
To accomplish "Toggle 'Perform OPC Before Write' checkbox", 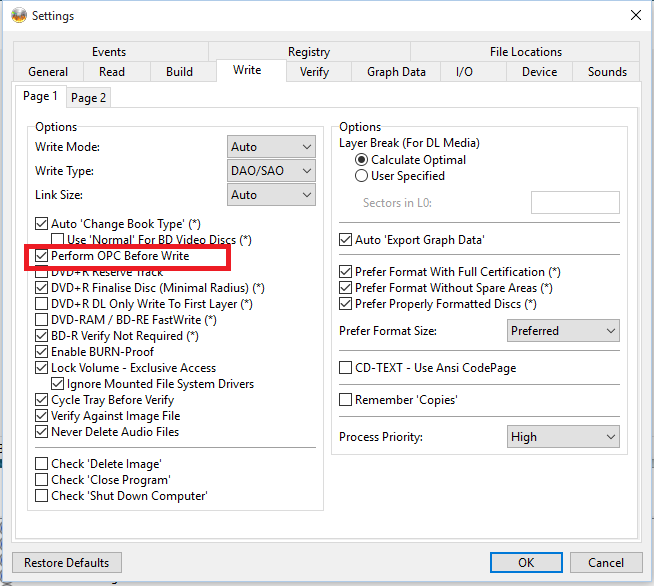I will (x=41, y=256).
